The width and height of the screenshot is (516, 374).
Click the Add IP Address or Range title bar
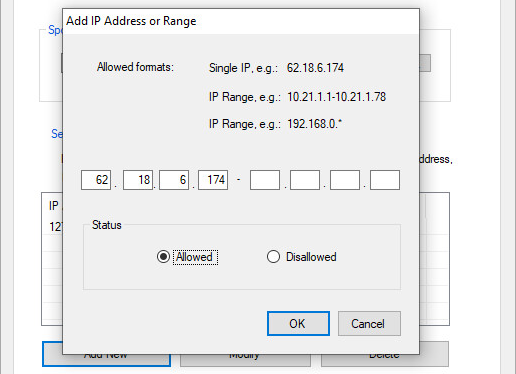241,21
